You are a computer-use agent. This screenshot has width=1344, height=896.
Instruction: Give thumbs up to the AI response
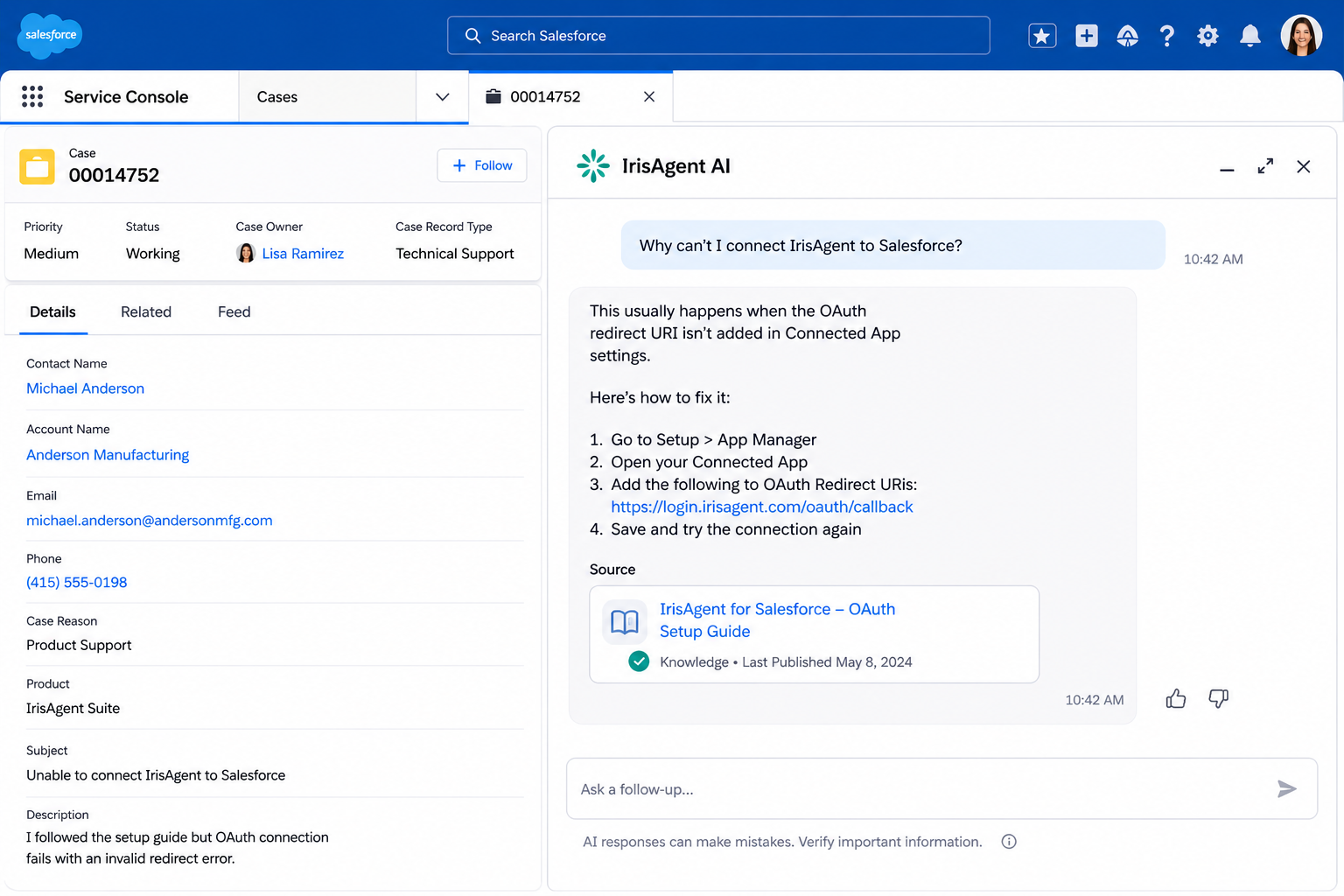point(1175,698)
